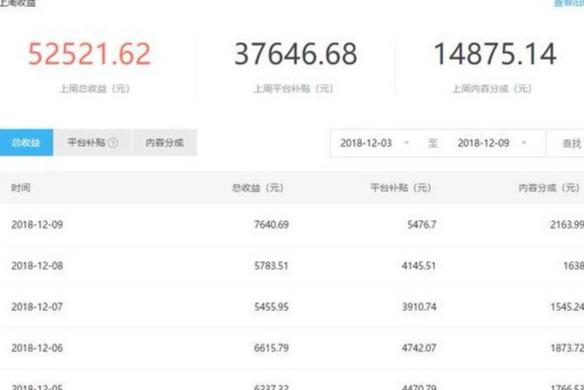The image size is (584, 390).
Task: Switch to the 平台补贴 tab
Action: 92,142
